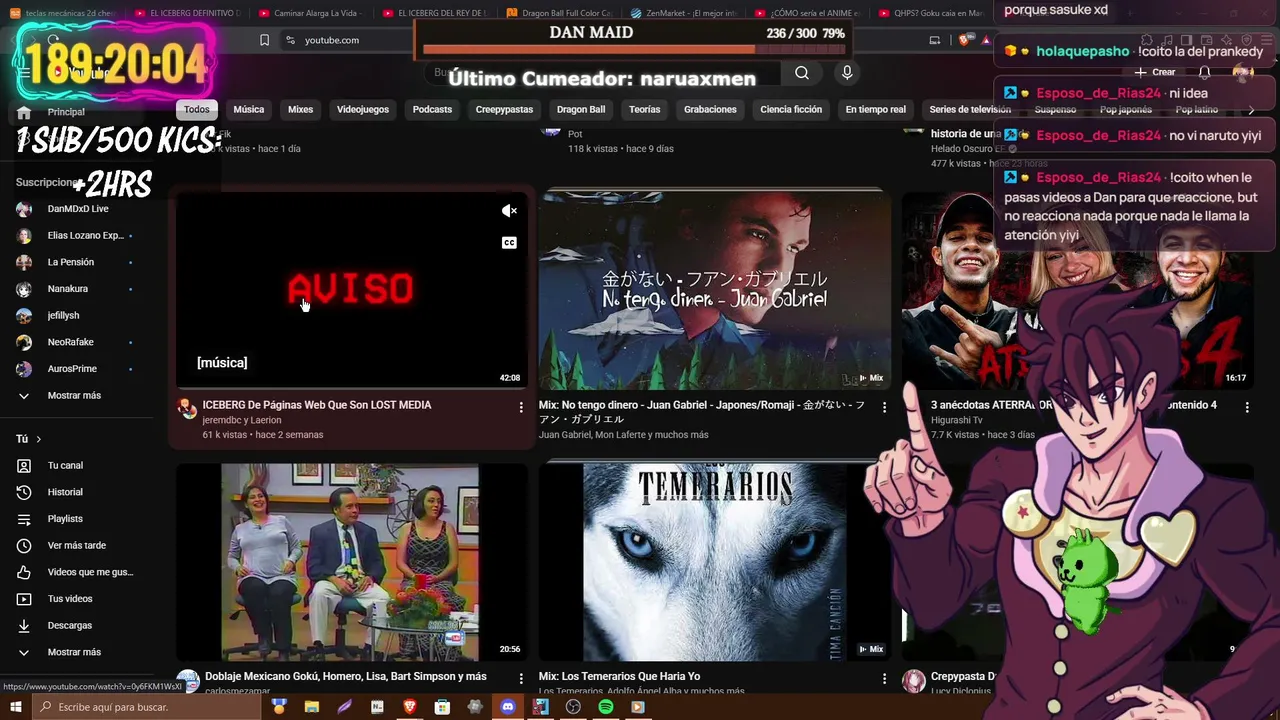The height and width of the screenshot is (720, 1280).
Task: Select the Música filter chip
Action: tap(249, 110)
